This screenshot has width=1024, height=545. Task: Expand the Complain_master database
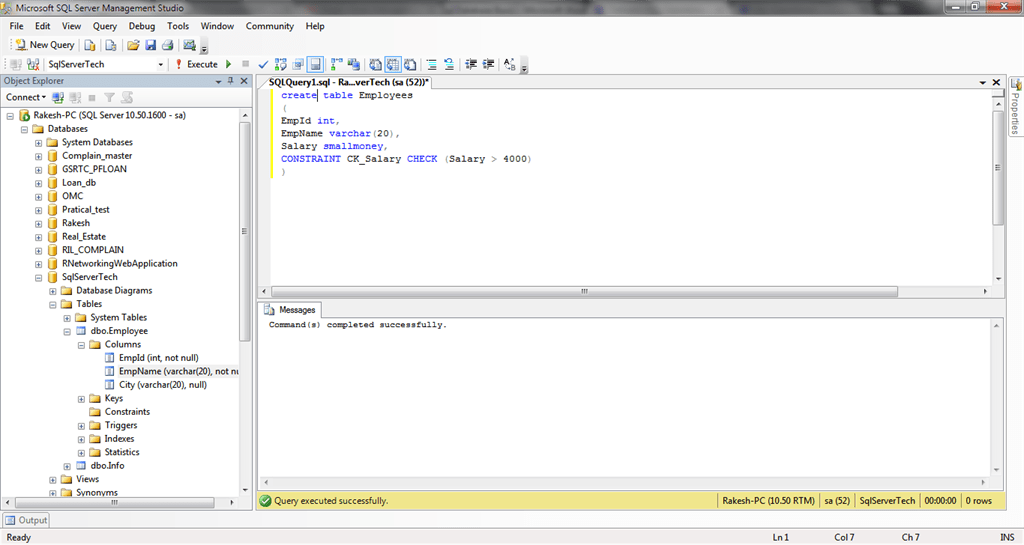[39, 156]
